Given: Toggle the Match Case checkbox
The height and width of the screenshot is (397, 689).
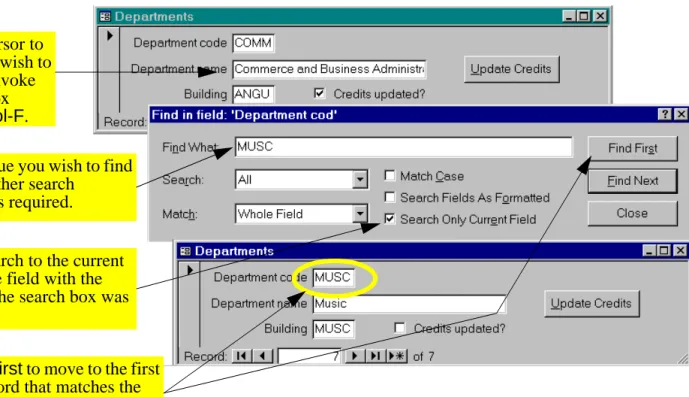Looking at the screenshot, I should coord(390,175).
